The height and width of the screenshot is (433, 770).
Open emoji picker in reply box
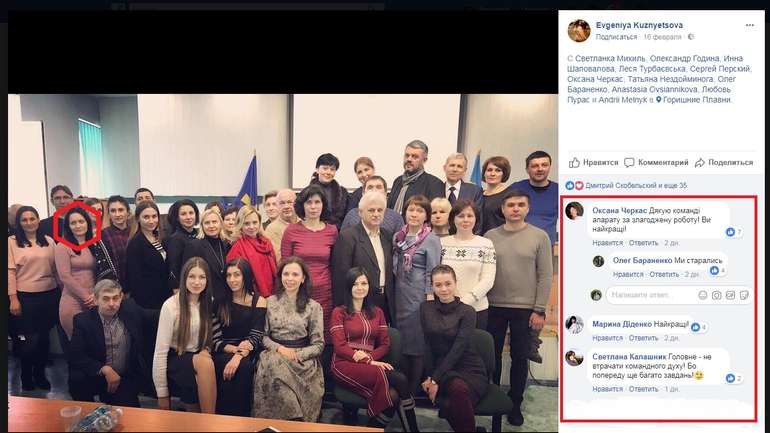[703, 295]
